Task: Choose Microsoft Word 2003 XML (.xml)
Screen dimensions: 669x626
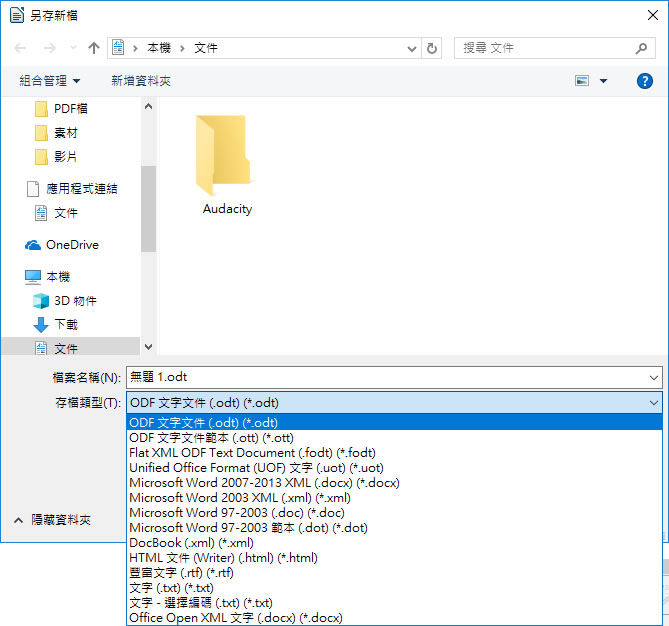Action: point(394,498)
